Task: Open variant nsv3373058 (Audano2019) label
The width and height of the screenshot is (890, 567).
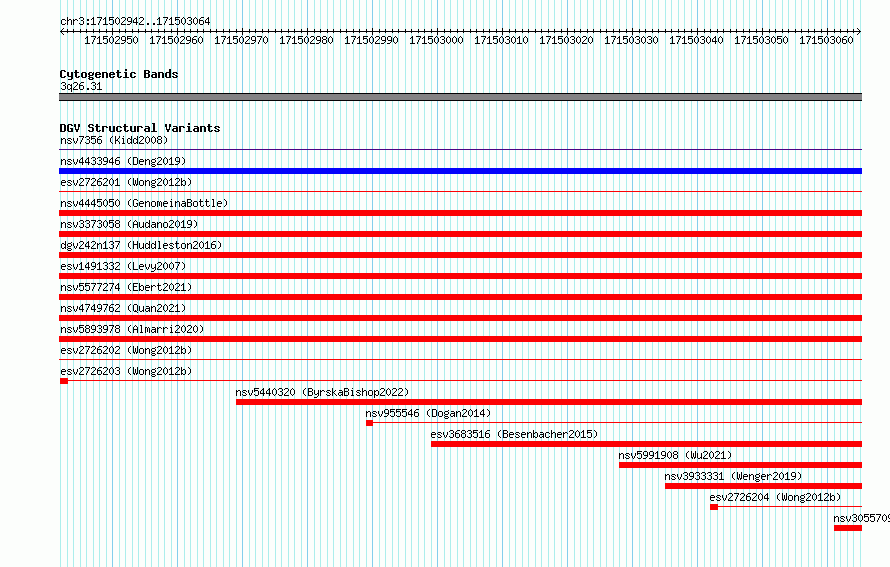Action: click(x=129, y=224)
